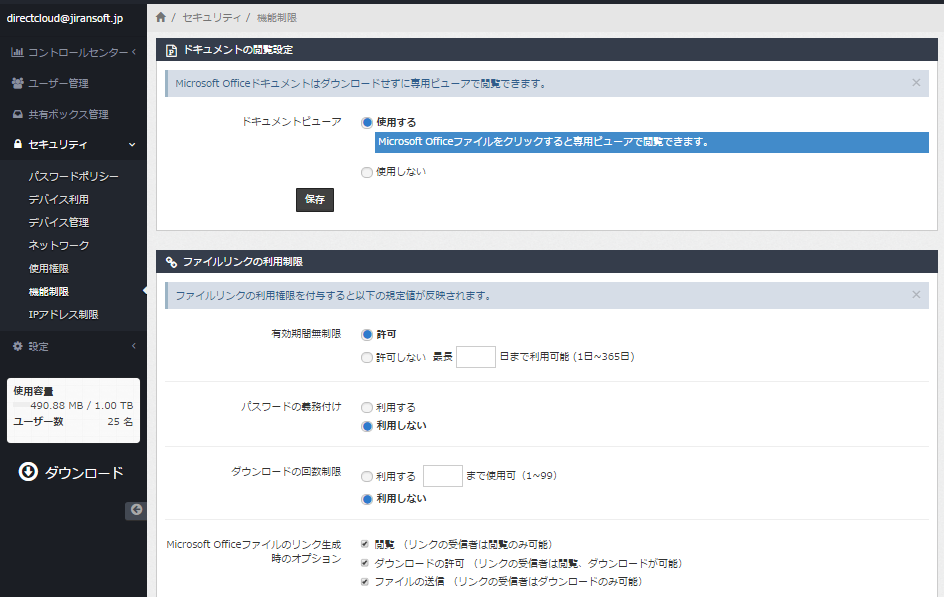Click the link icon in ファイルリンクの利用制限 header
Image resolution: width=944 pixels, height=597 pixels.
pos(172,262)
